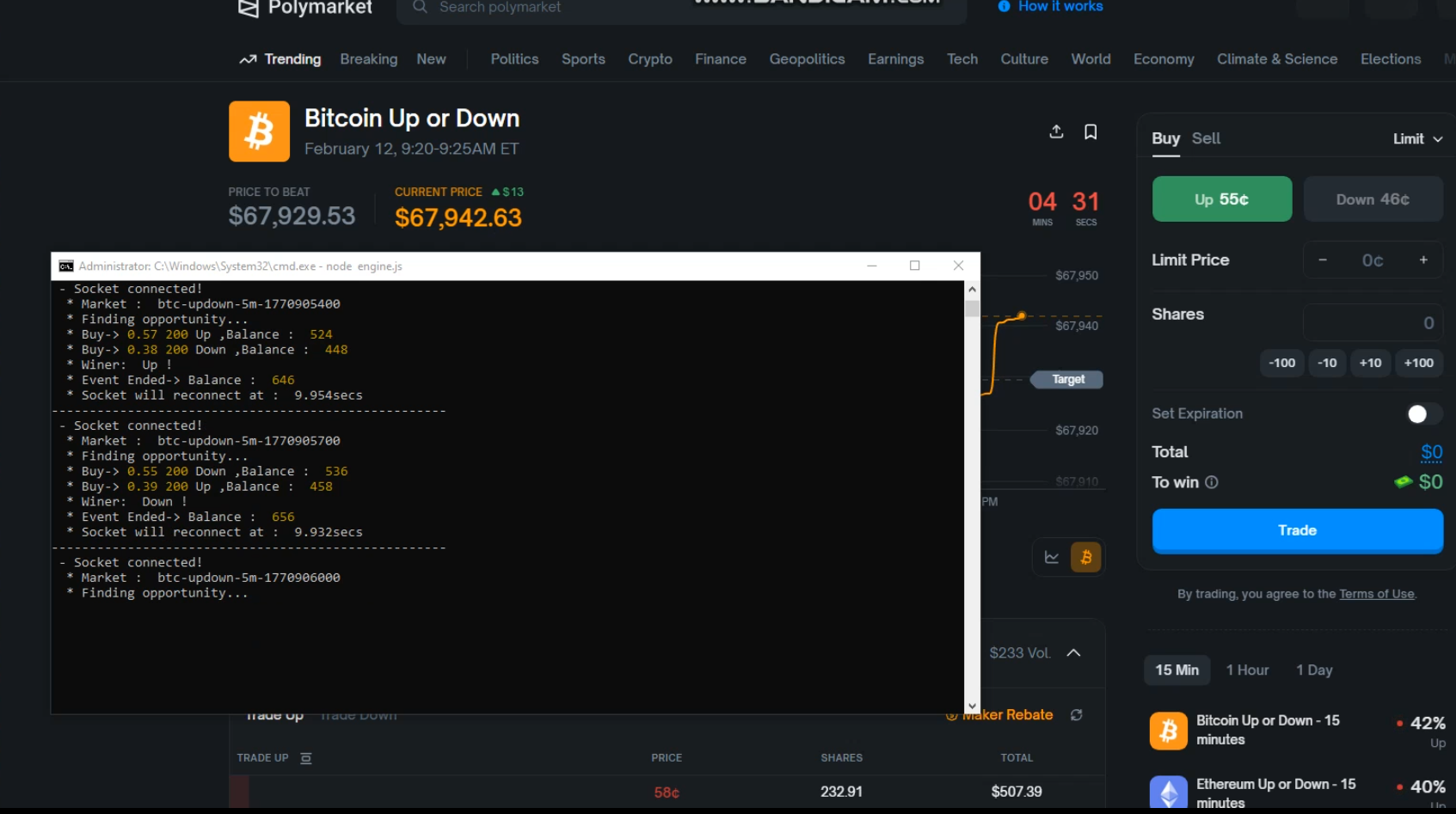
Task: Bookmark the Bitcoin Up or Down market
Action: (x=1090, y=132)
